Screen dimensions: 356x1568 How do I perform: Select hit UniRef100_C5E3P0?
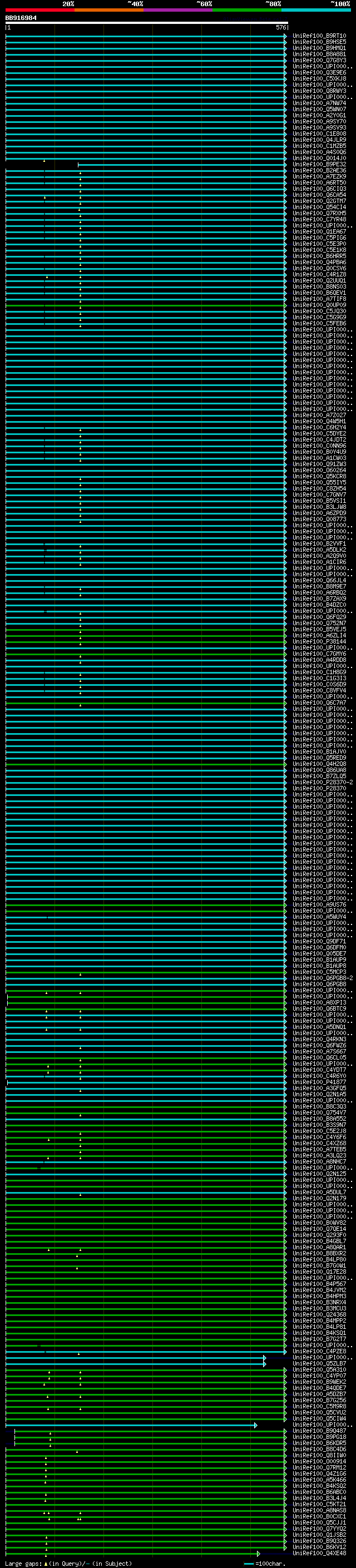[x=319, y=244]
